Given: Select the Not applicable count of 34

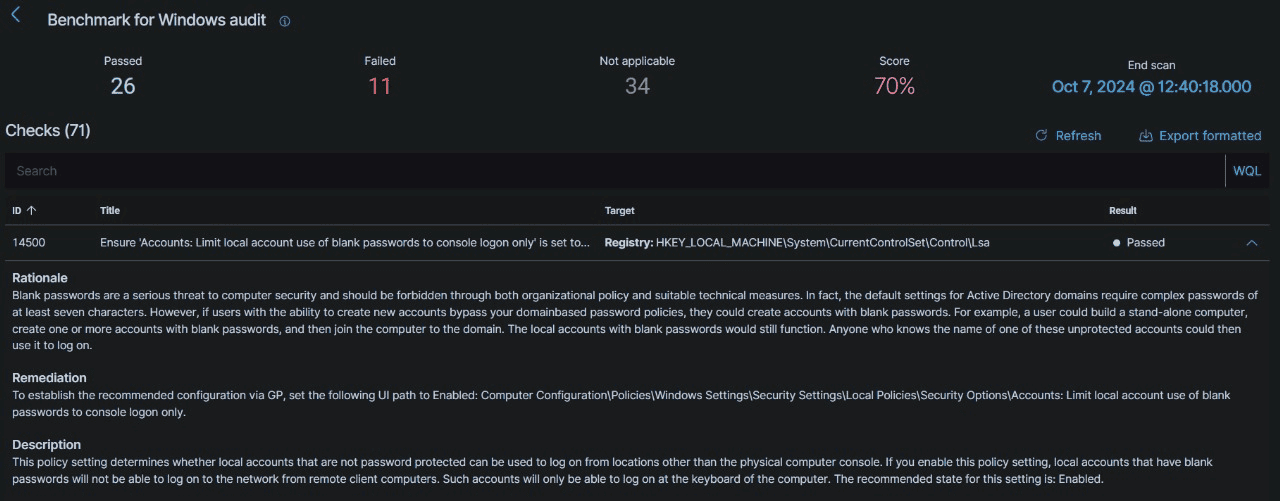Looking at the screenshot, I should 637,86.
